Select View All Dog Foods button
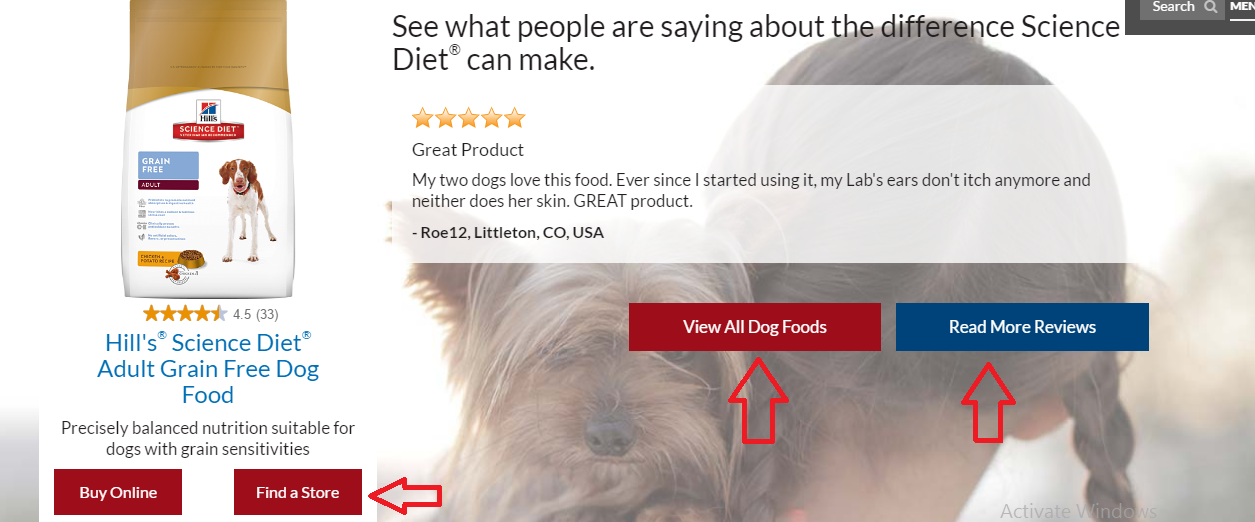This screenshot has height=522, width=1255. click(755, 327)
